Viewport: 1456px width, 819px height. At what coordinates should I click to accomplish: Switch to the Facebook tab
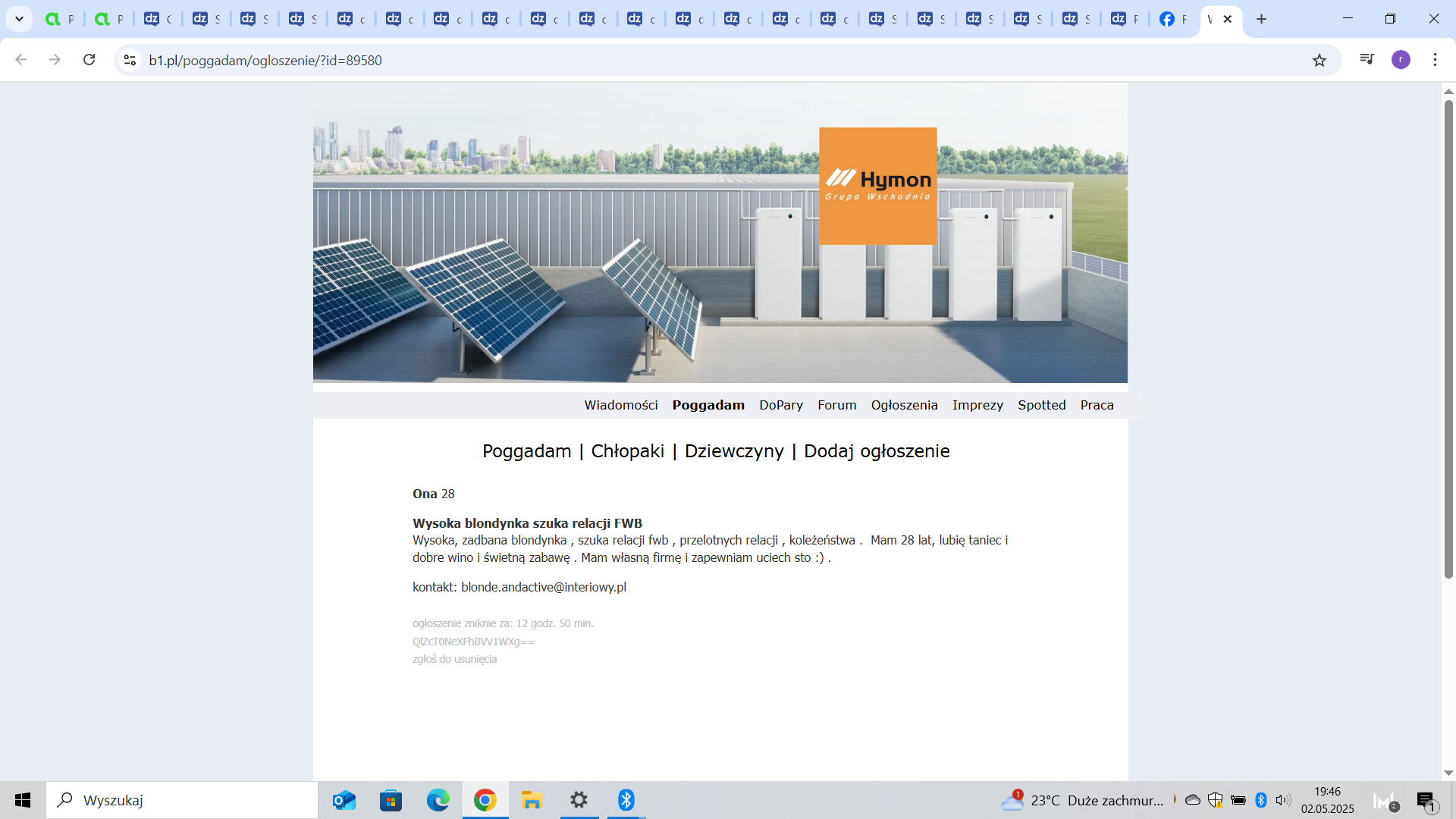[x=1172, y=19]
